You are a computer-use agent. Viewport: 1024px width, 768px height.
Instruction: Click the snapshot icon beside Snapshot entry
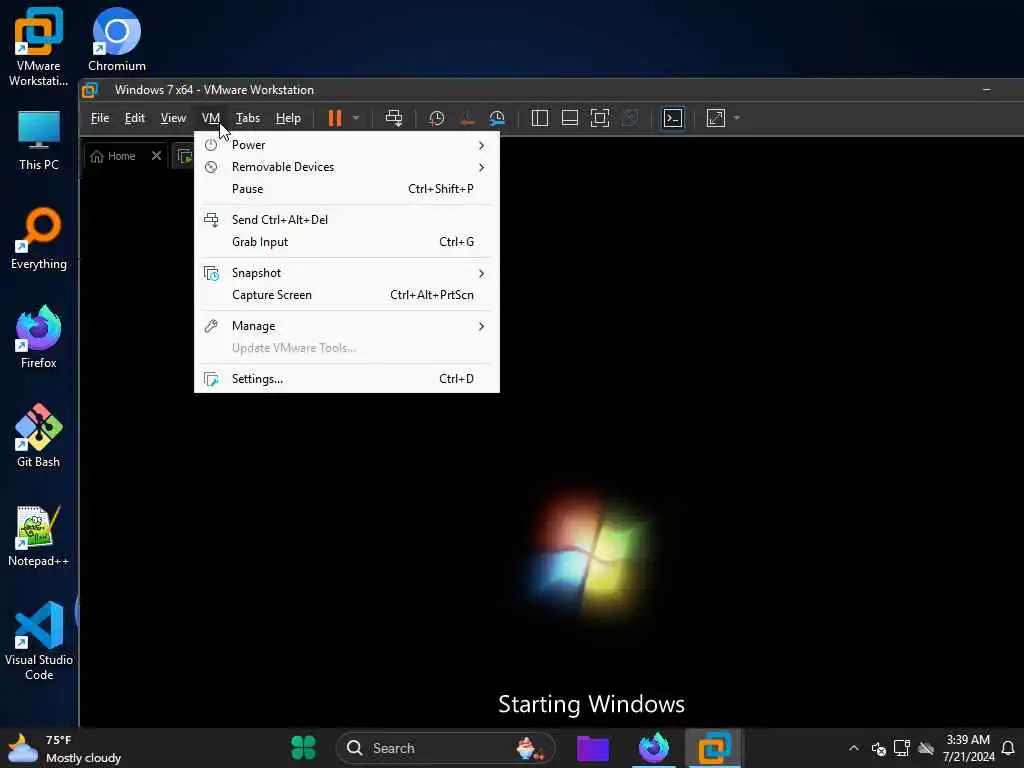(x=211, y=273)
